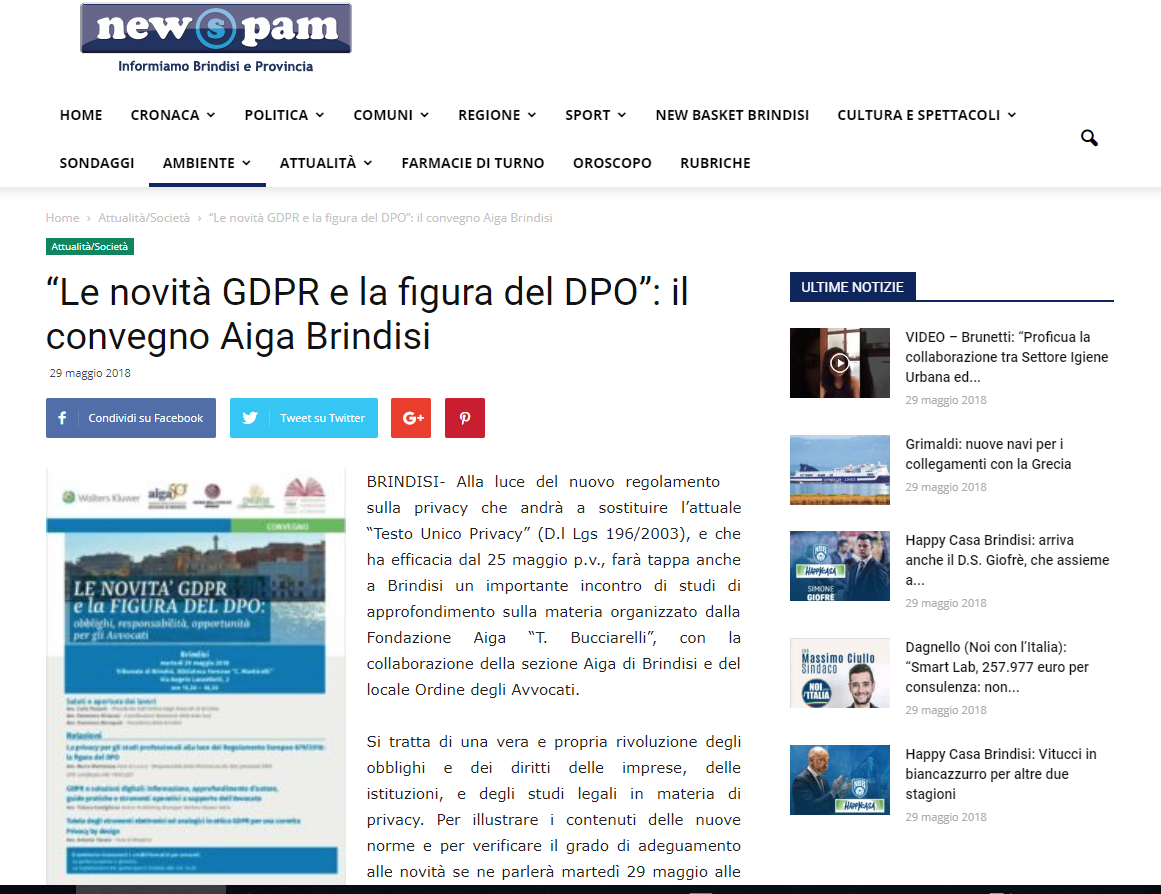1161x894 pixels.
Task: Share on Google Plus icon
Action: [x=411, y=418]
